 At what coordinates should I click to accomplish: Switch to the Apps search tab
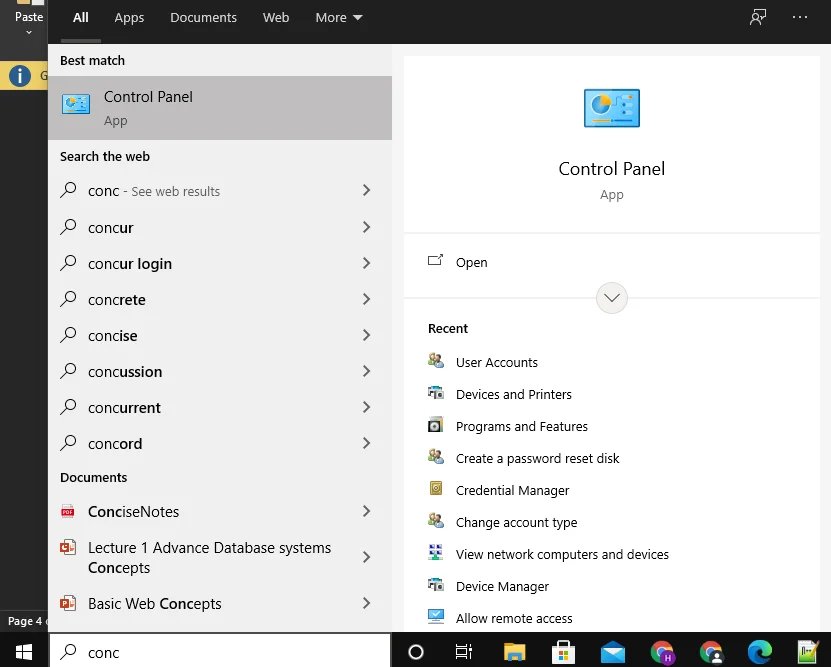tap(129, 17)
